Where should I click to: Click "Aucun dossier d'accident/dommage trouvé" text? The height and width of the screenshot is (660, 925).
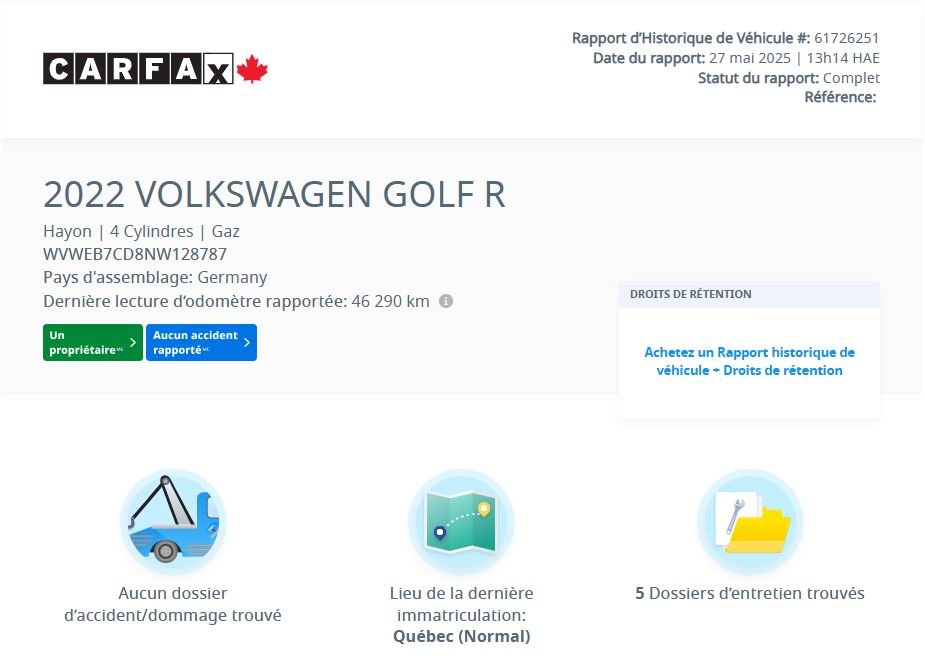173,604
